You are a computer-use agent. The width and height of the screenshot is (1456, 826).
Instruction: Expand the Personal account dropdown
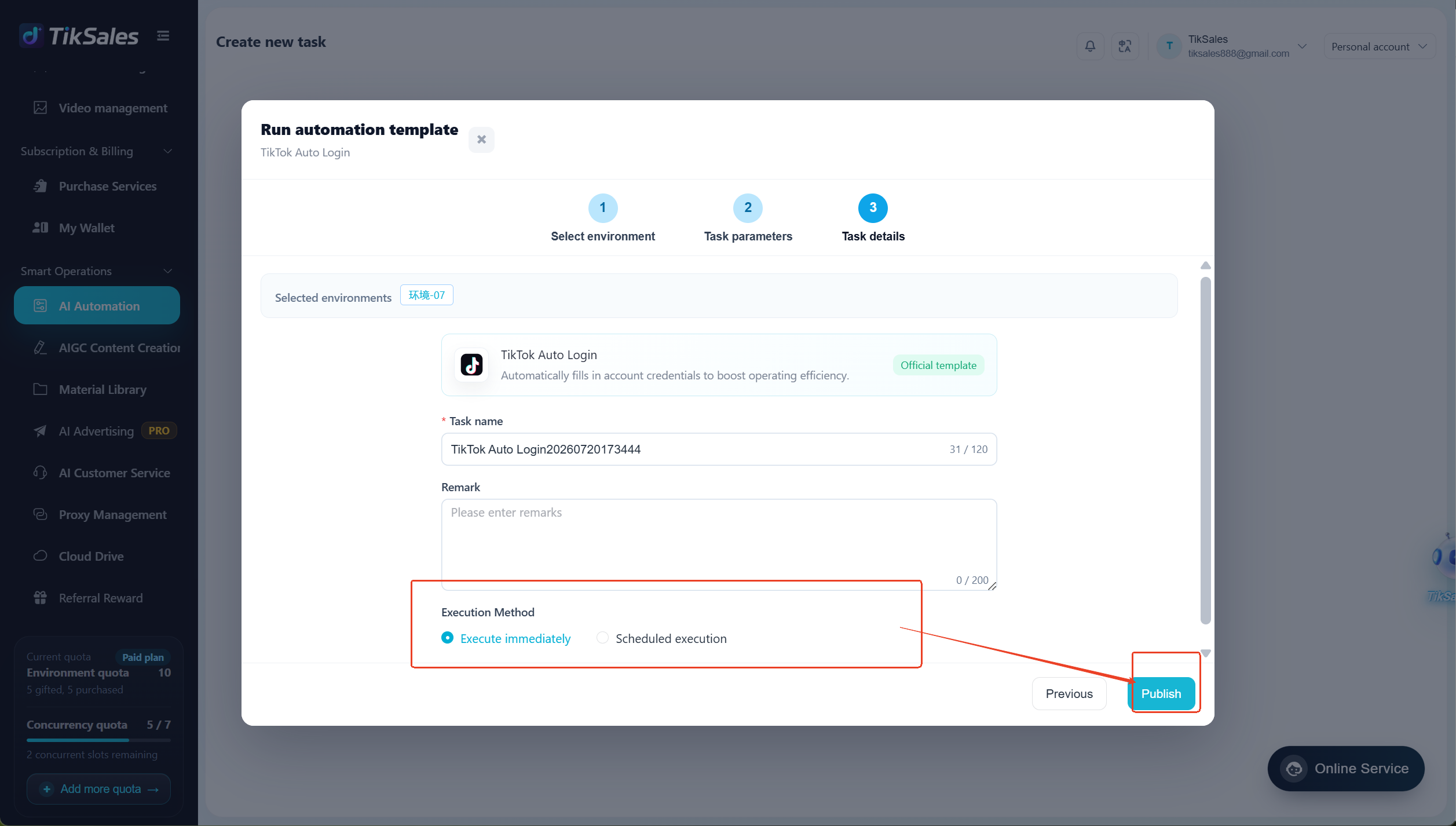(1380, 46)
